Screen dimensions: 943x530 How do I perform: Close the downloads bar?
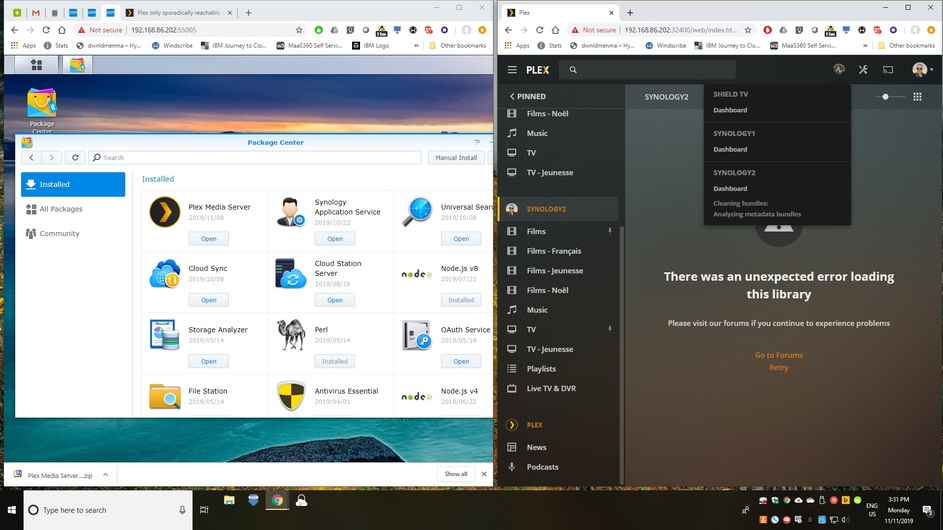(484, 474)
